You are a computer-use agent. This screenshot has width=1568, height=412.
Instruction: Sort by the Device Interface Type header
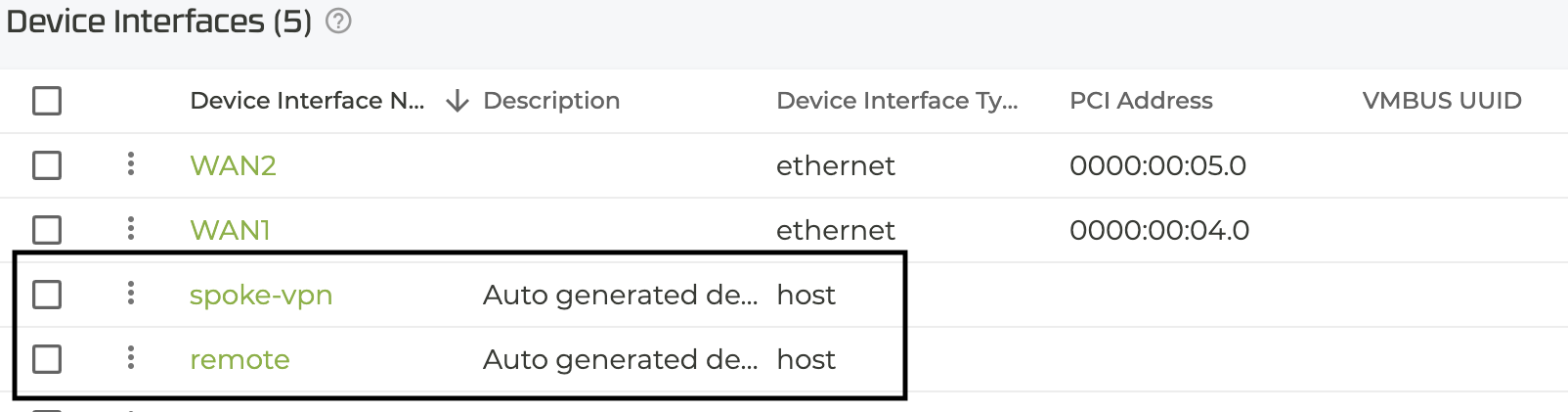[x=897, y=101]
